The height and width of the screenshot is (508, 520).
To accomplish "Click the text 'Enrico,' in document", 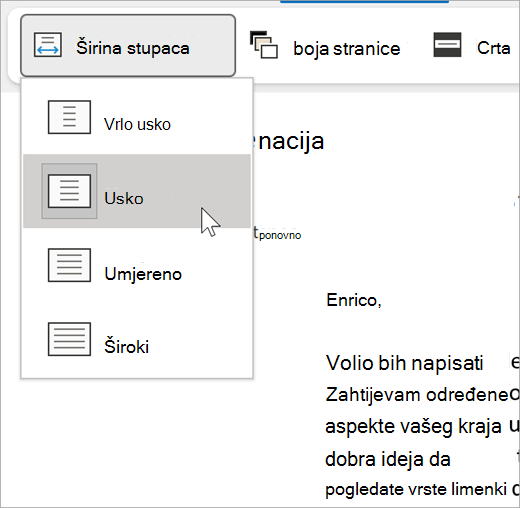I will tap(354, 300).
